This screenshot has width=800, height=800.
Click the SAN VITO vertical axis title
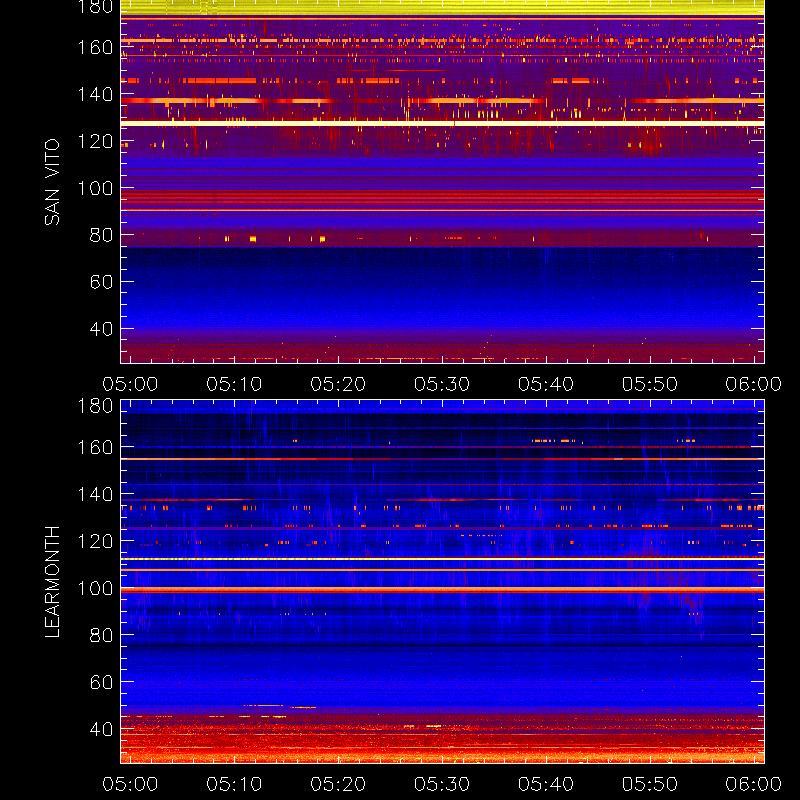pos(52,182)
